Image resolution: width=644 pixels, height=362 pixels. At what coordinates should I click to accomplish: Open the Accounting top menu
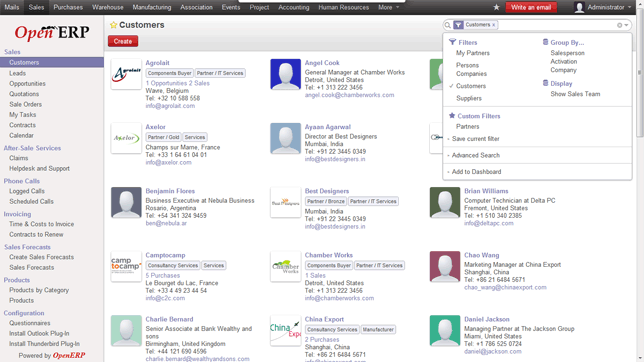(x=294, y=7)
